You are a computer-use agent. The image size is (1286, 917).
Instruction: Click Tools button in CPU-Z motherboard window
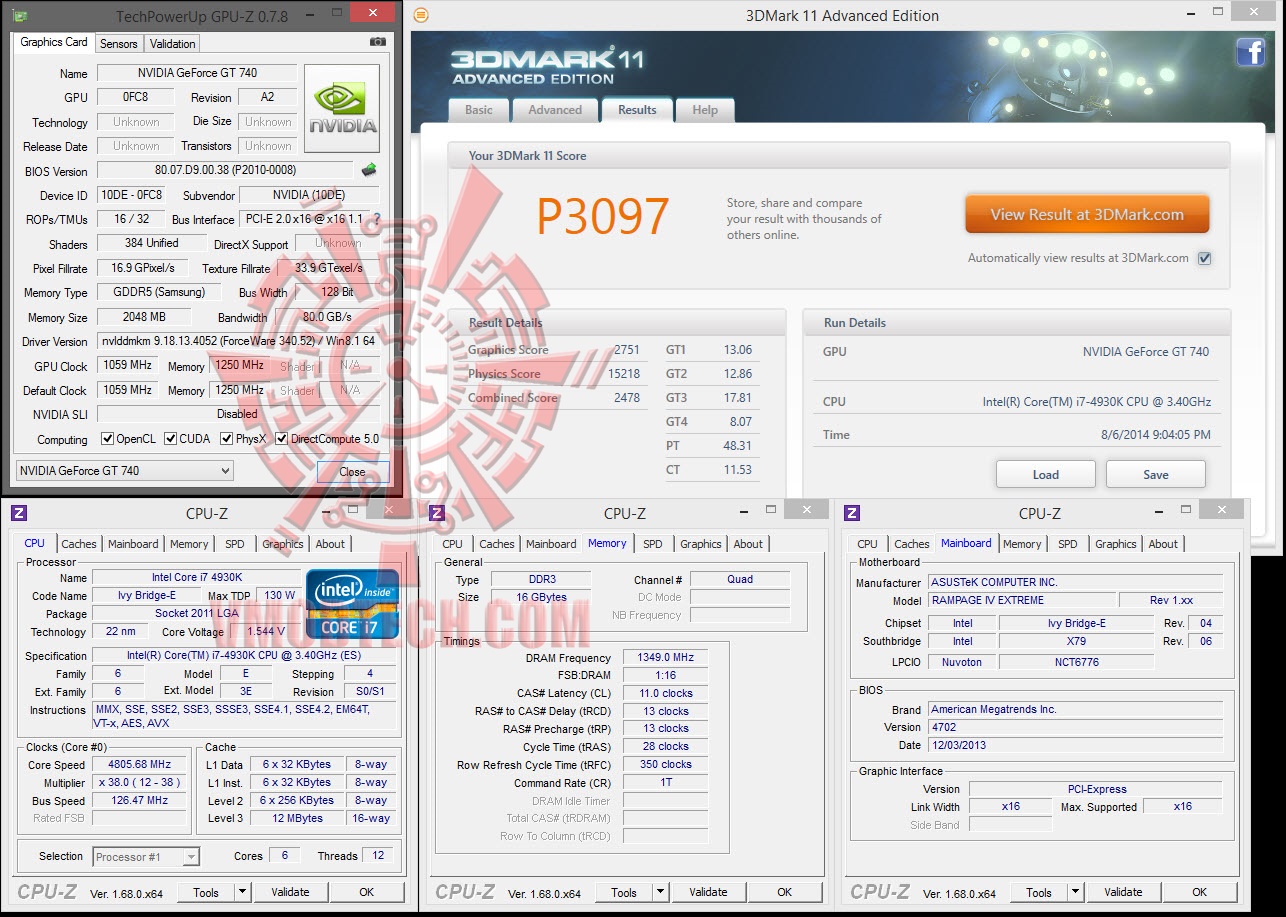tap(1039, 892)
